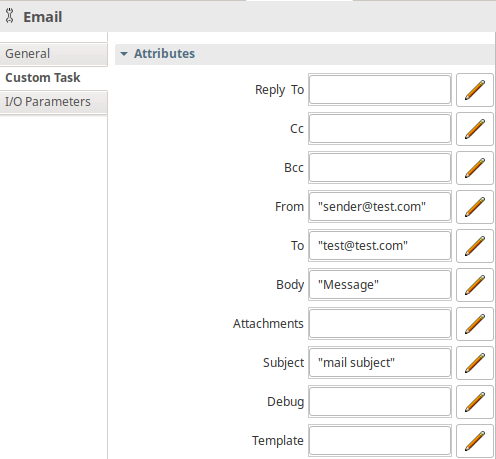Focus the Reply To text field
Screen dimensions: 496x459
click(x=380, y=90)
